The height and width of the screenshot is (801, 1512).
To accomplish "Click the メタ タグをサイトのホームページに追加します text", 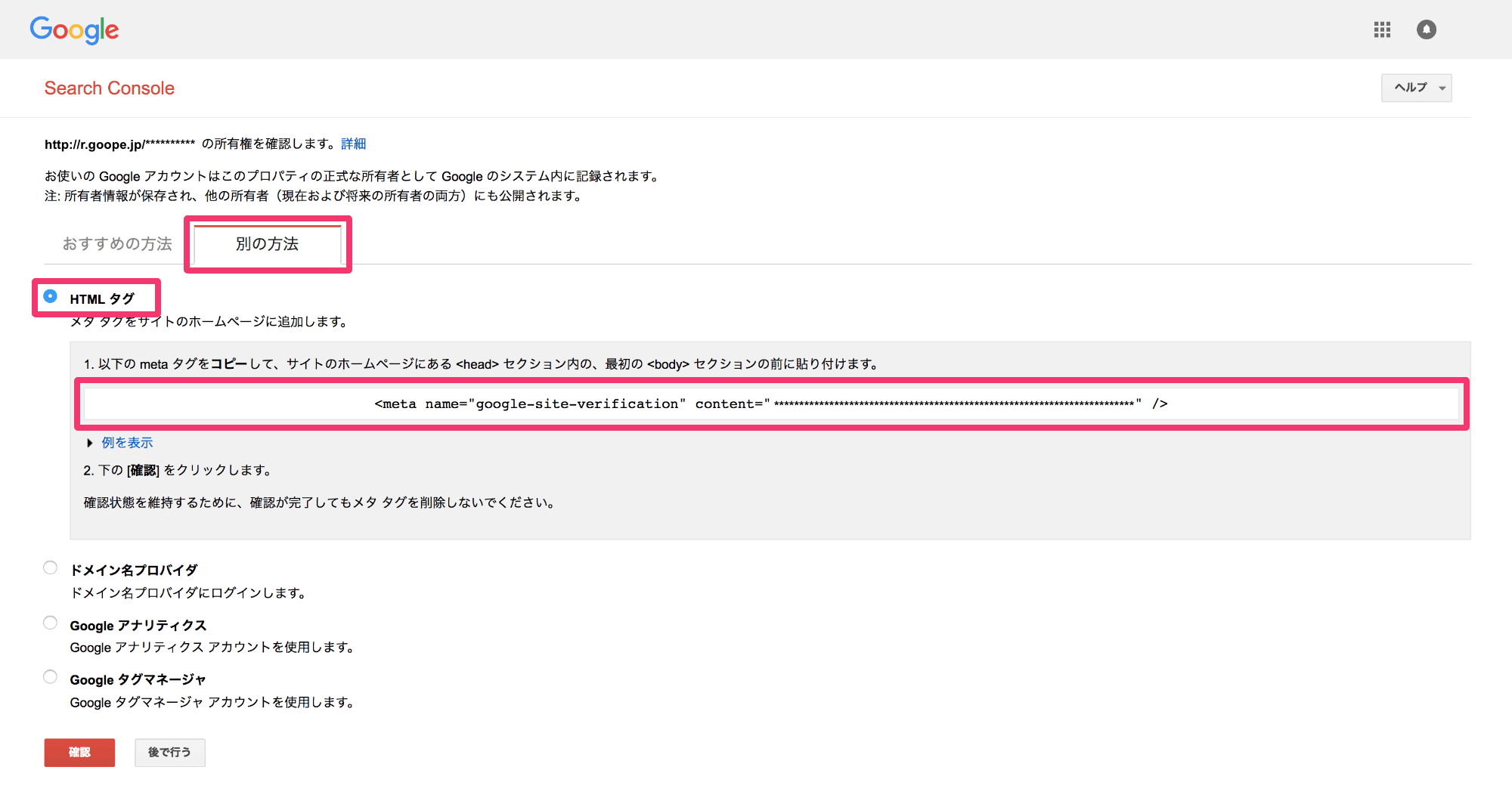I will 209,322.
